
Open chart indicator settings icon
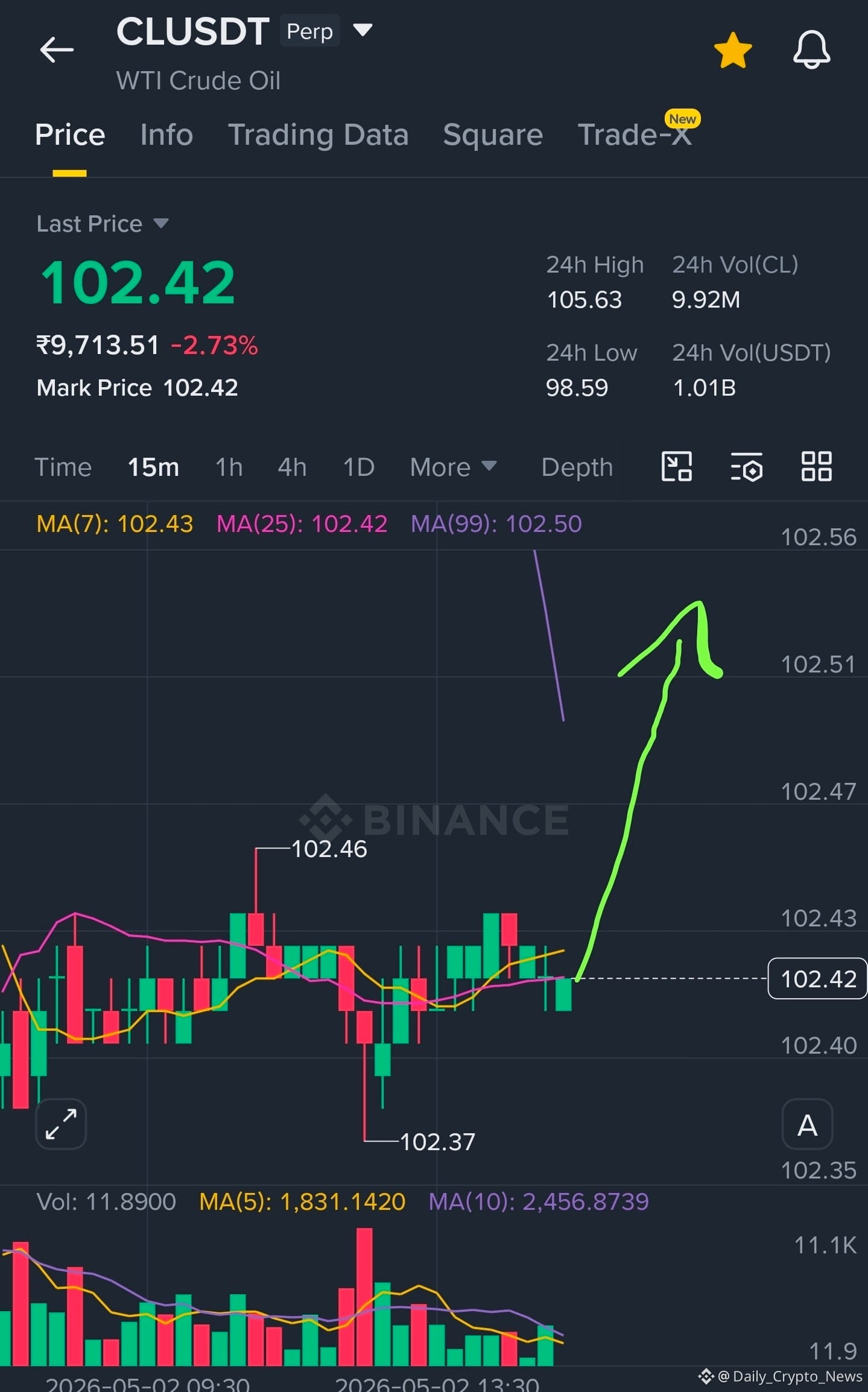747,467
